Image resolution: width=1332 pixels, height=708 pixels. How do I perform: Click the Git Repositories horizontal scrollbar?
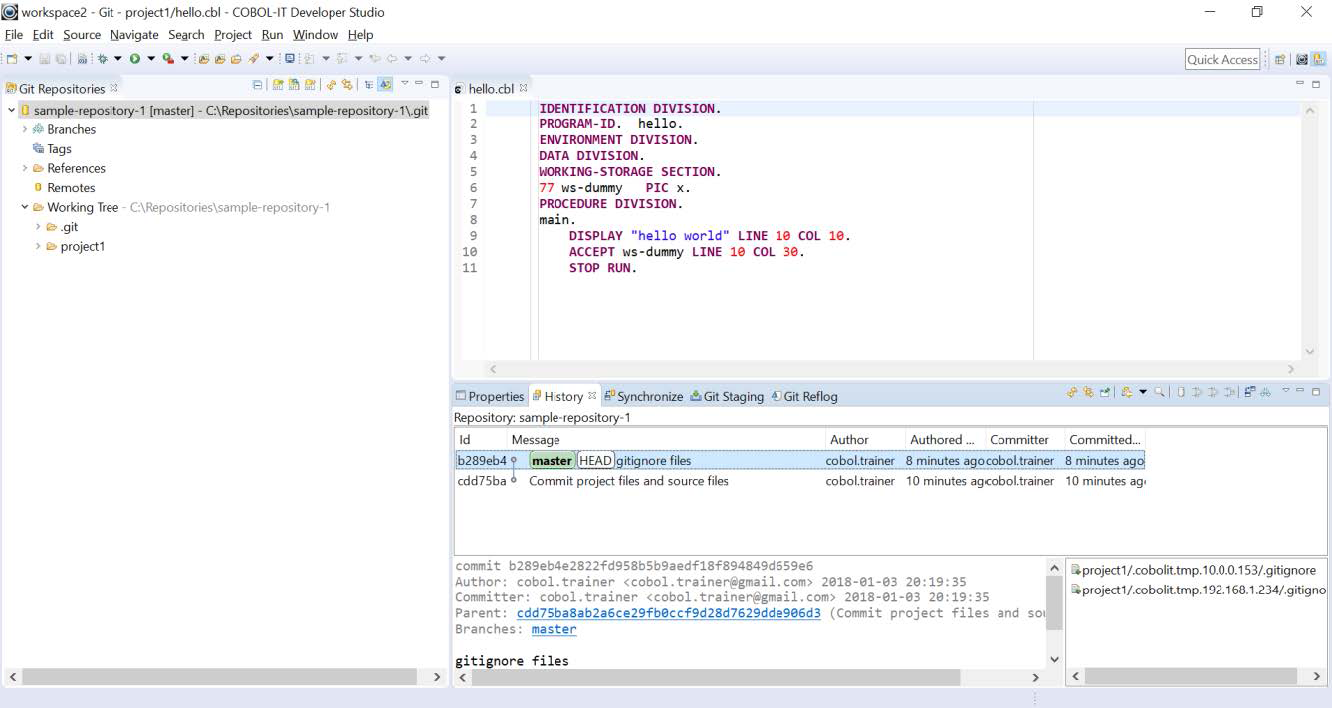click(218, 677)
